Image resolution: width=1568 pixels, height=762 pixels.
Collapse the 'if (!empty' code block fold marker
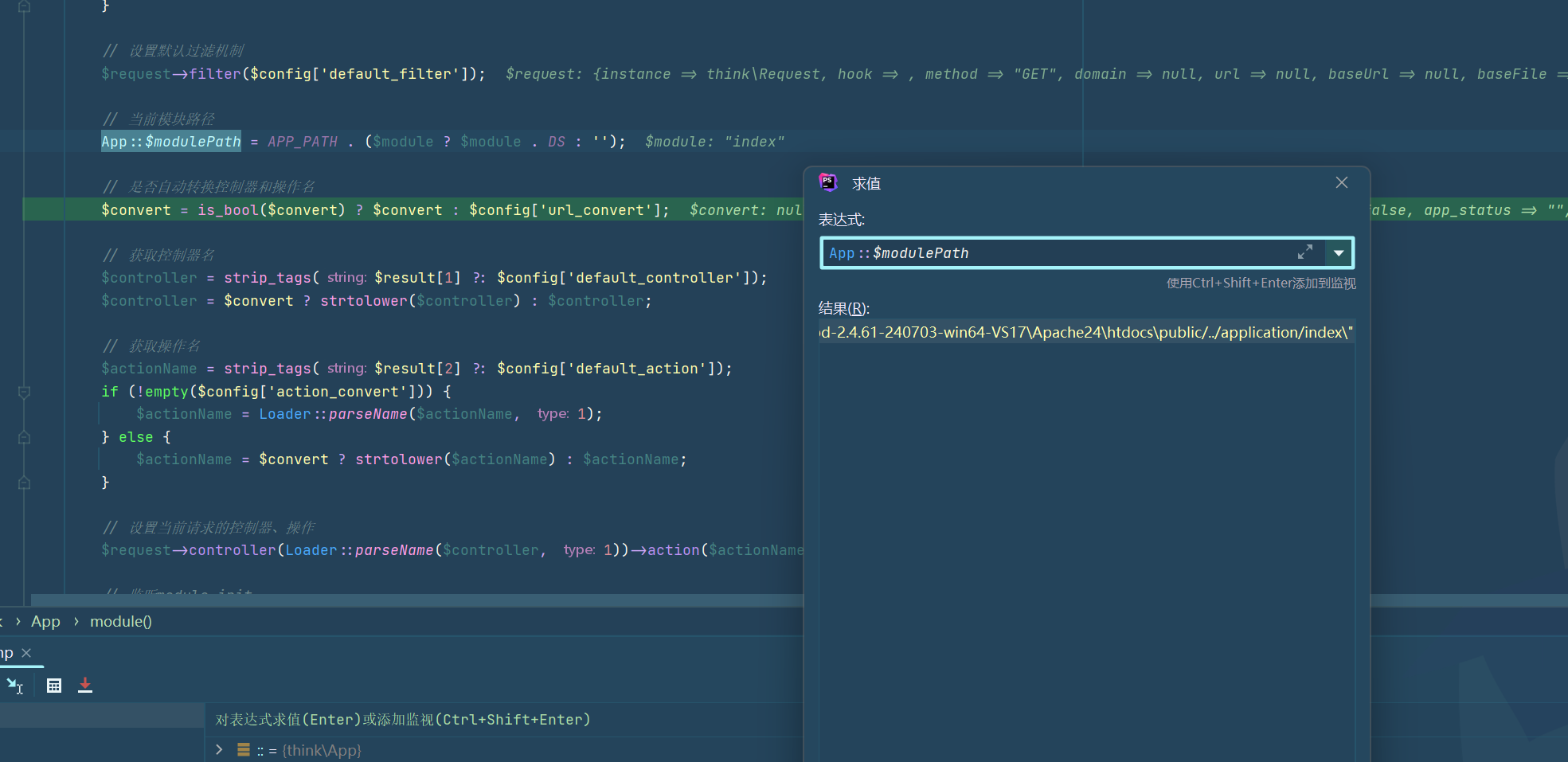coord(24,392)
